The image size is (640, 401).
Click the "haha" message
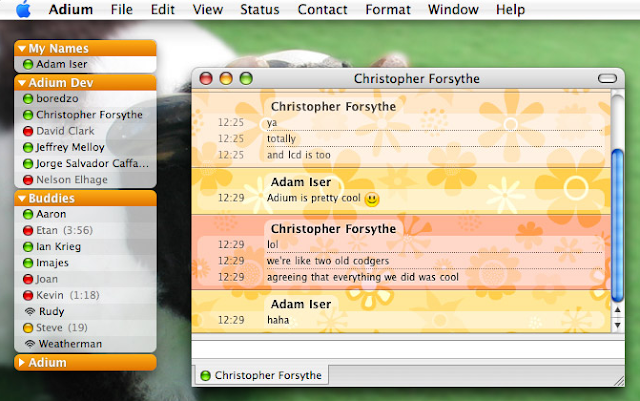tap(278, 320)
